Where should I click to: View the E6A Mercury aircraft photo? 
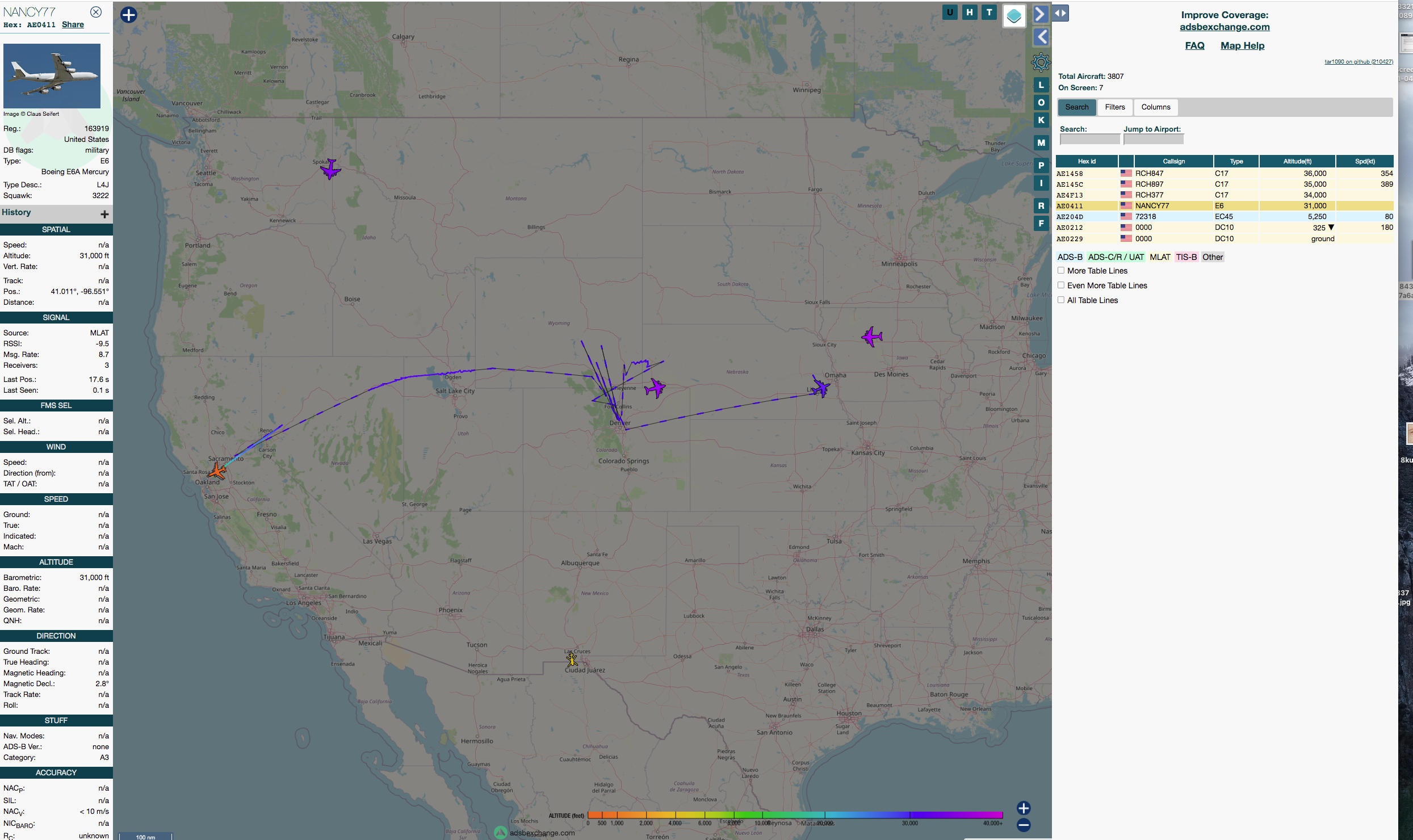[52, 76]
